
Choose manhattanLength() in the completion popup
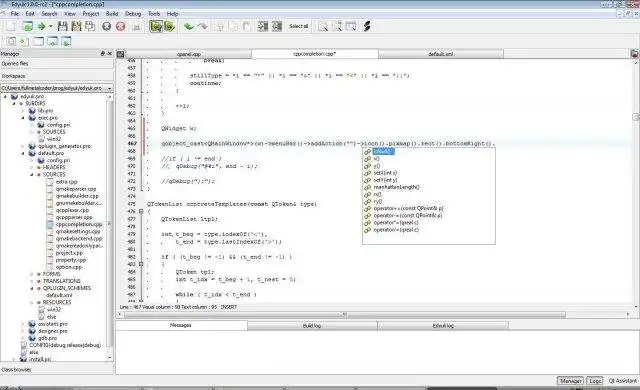coord(396,187)
